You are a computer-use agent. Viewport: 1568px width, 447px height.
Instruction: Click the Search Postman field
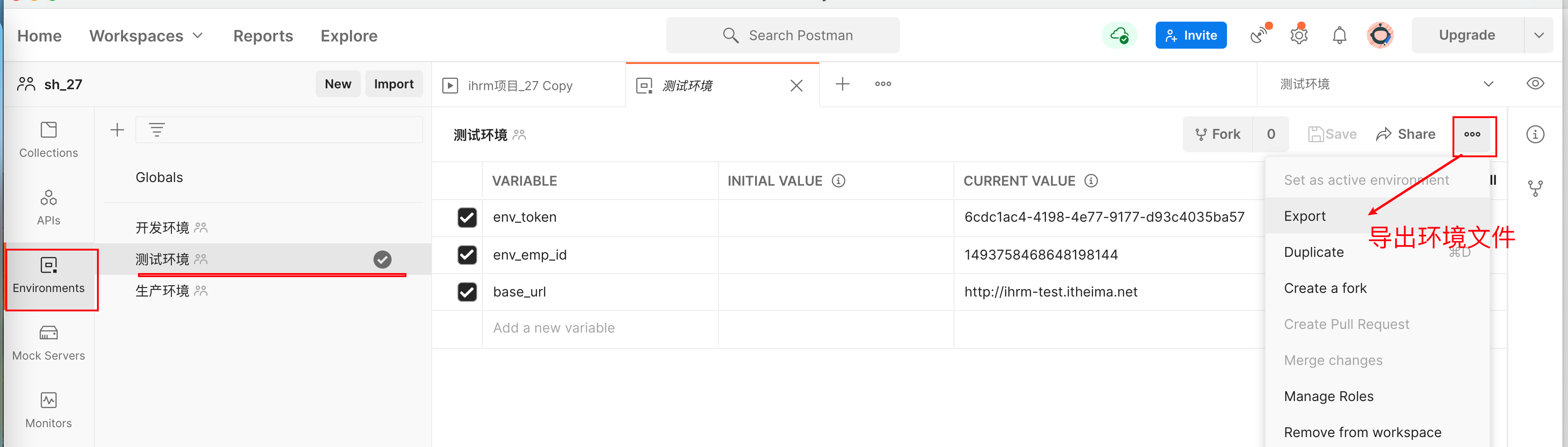pos(783,35)
